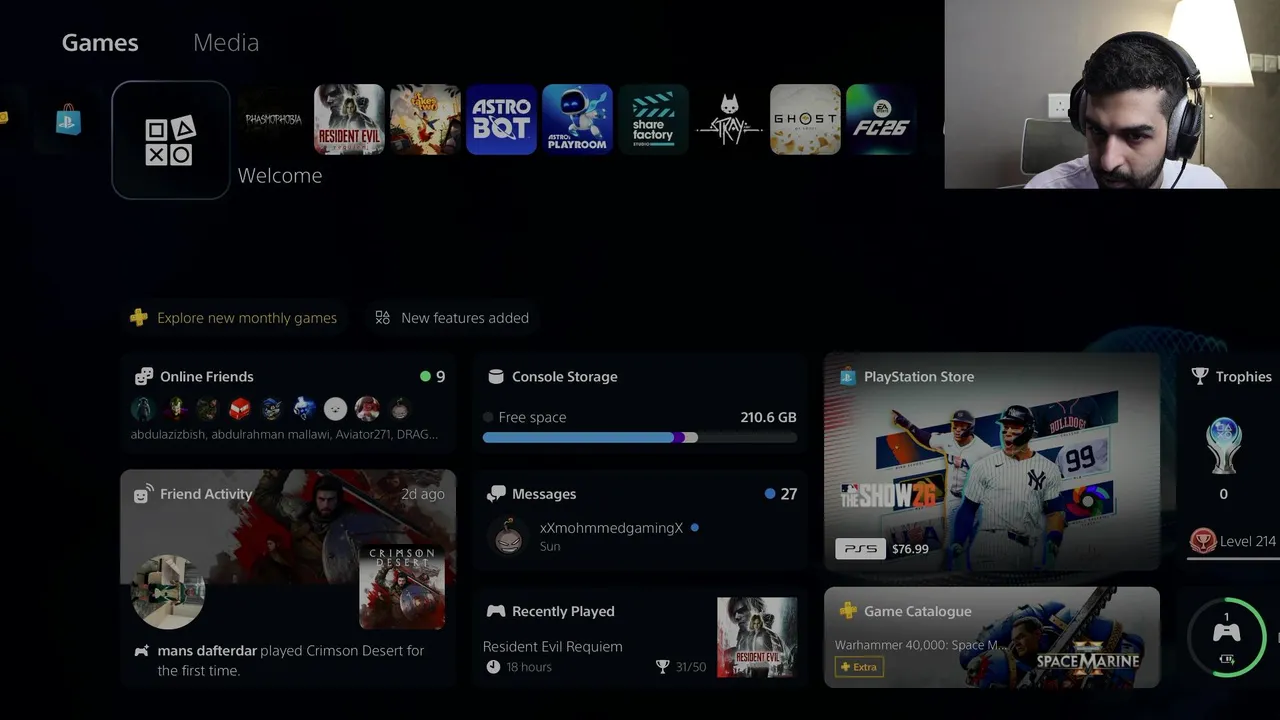Click the PlayStation Store header icon
This screenshot has height=720, width=1280.
(848, 377)
